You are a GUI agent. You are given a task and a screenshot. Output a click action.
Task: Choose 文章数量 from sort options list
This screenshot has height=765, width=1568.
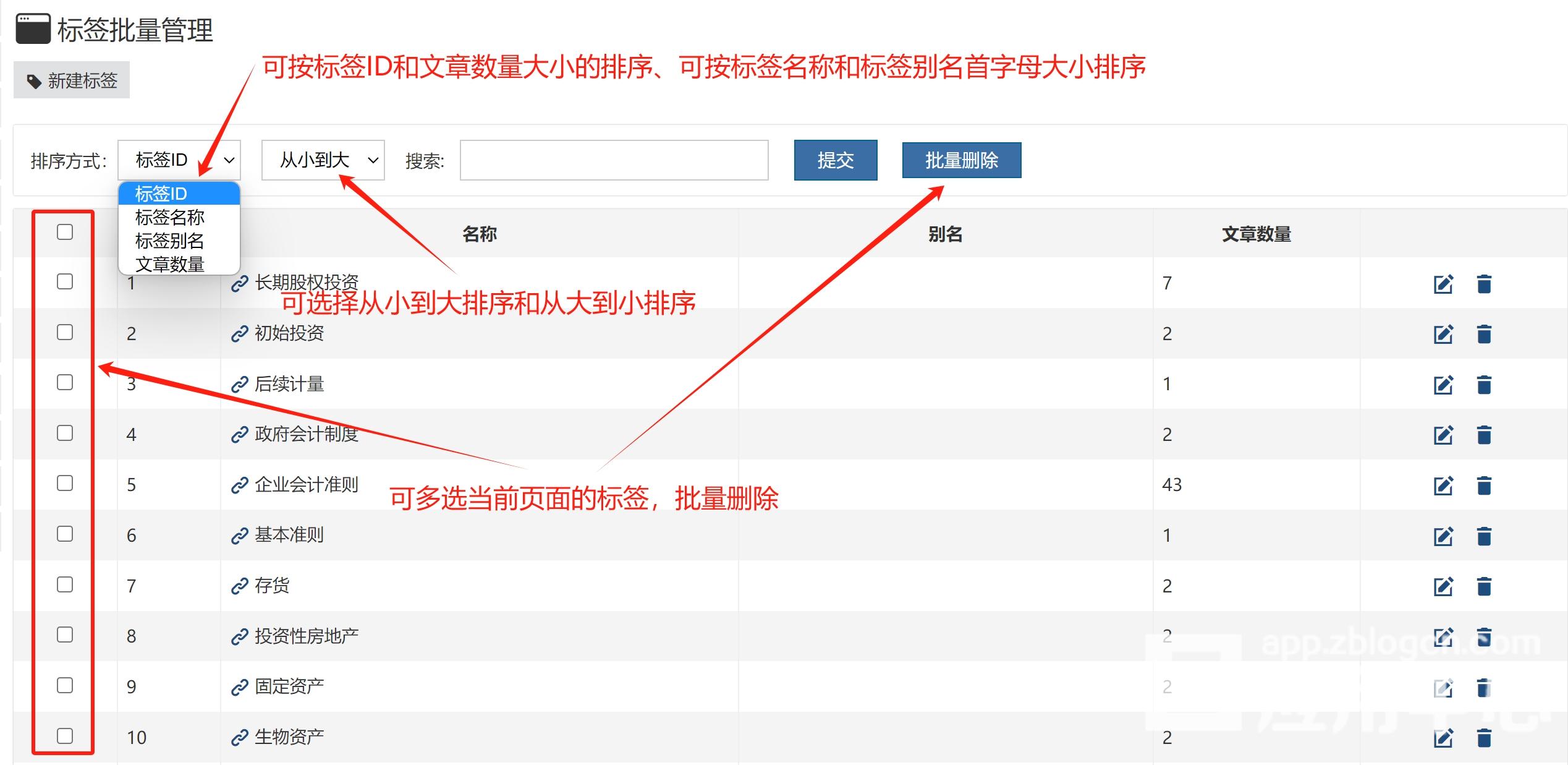170,265
